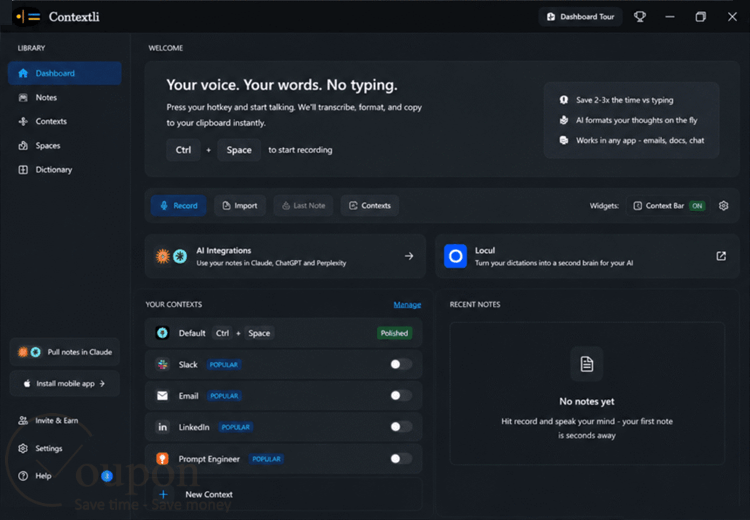750x520 pixels.
Task: Click the Contexts sidebar icon
Action: coord(23,122)
